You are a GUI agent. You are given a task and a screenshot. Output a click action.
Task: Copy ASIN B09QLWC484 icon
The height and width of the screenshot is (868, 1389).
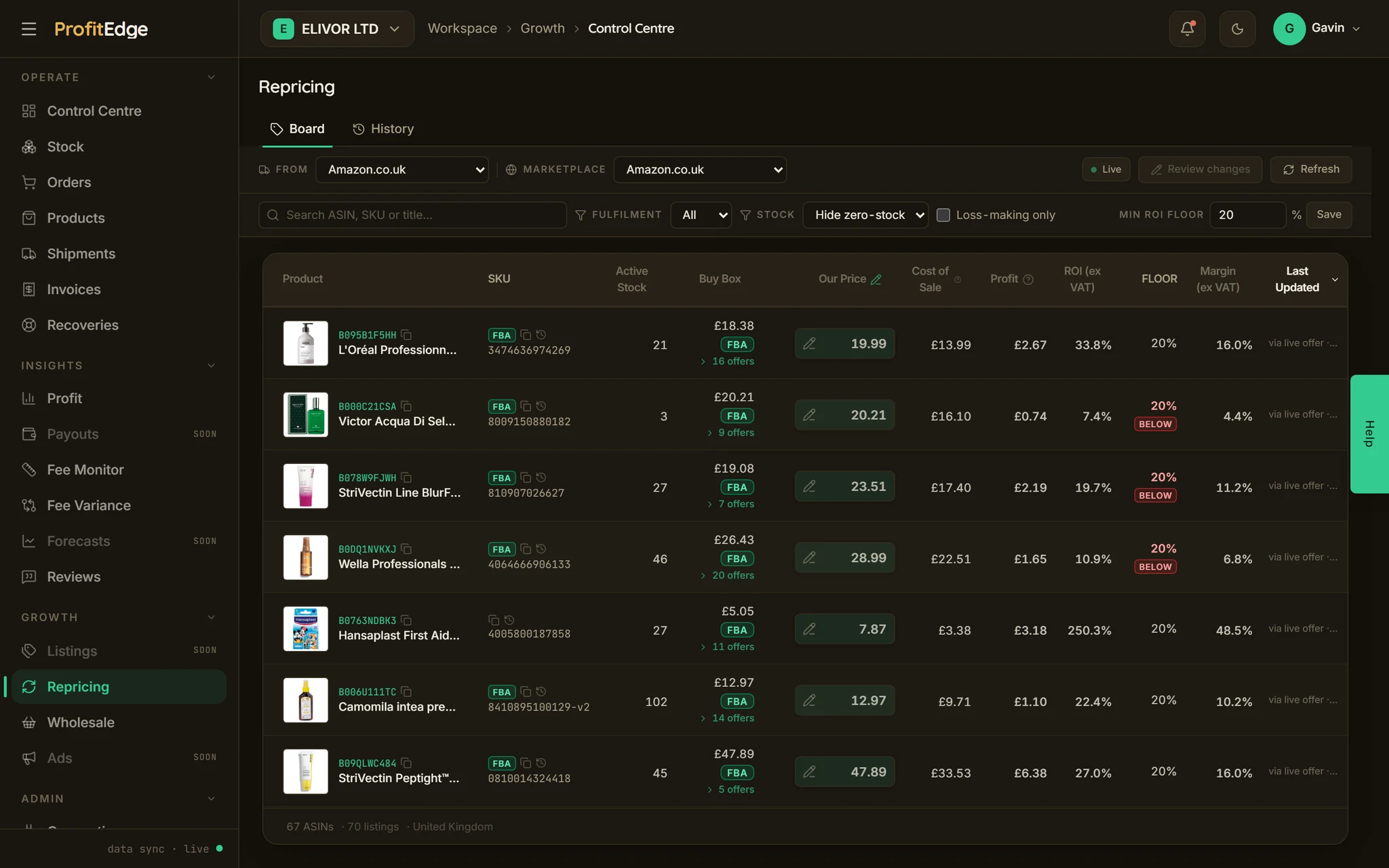tap(406, 763)
